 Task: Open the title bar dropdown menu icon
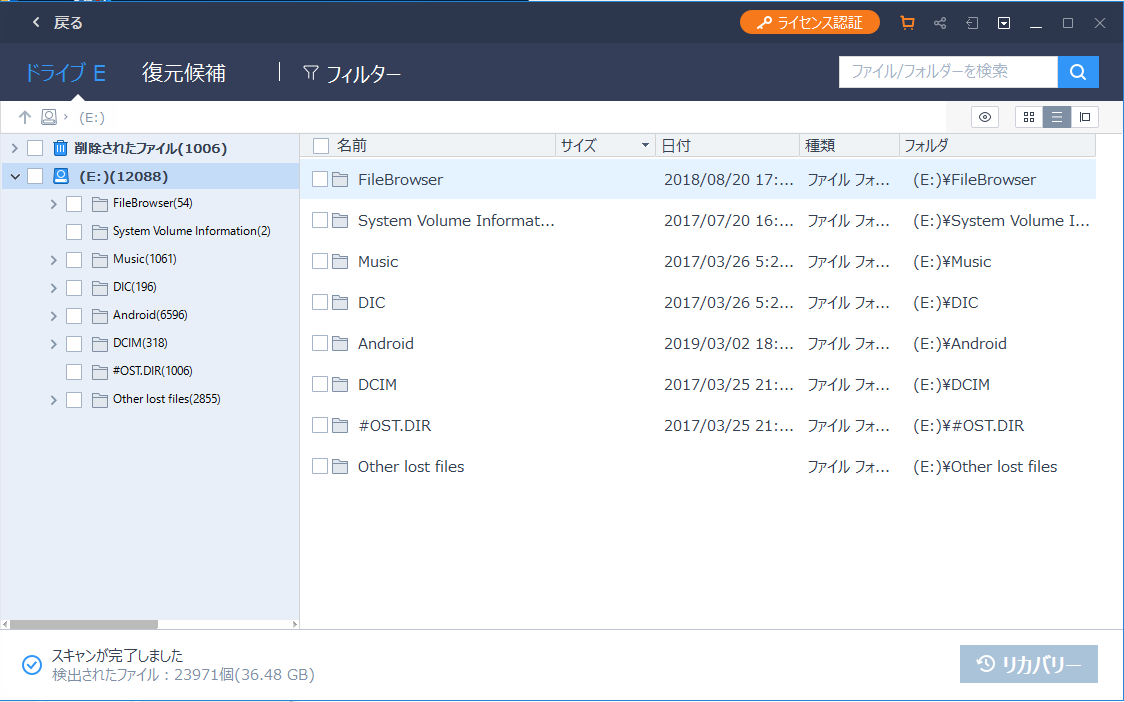[x=1004, y=23]
